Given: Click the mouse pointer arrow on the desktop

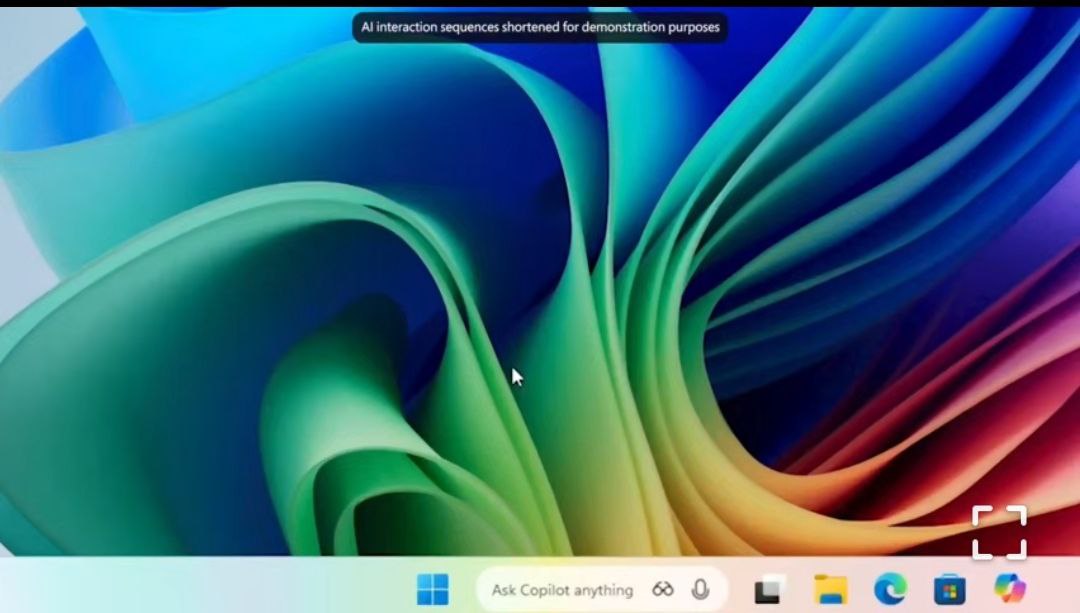Looking at the screenshot, I should pyautogui.click(x=516, y=376).
